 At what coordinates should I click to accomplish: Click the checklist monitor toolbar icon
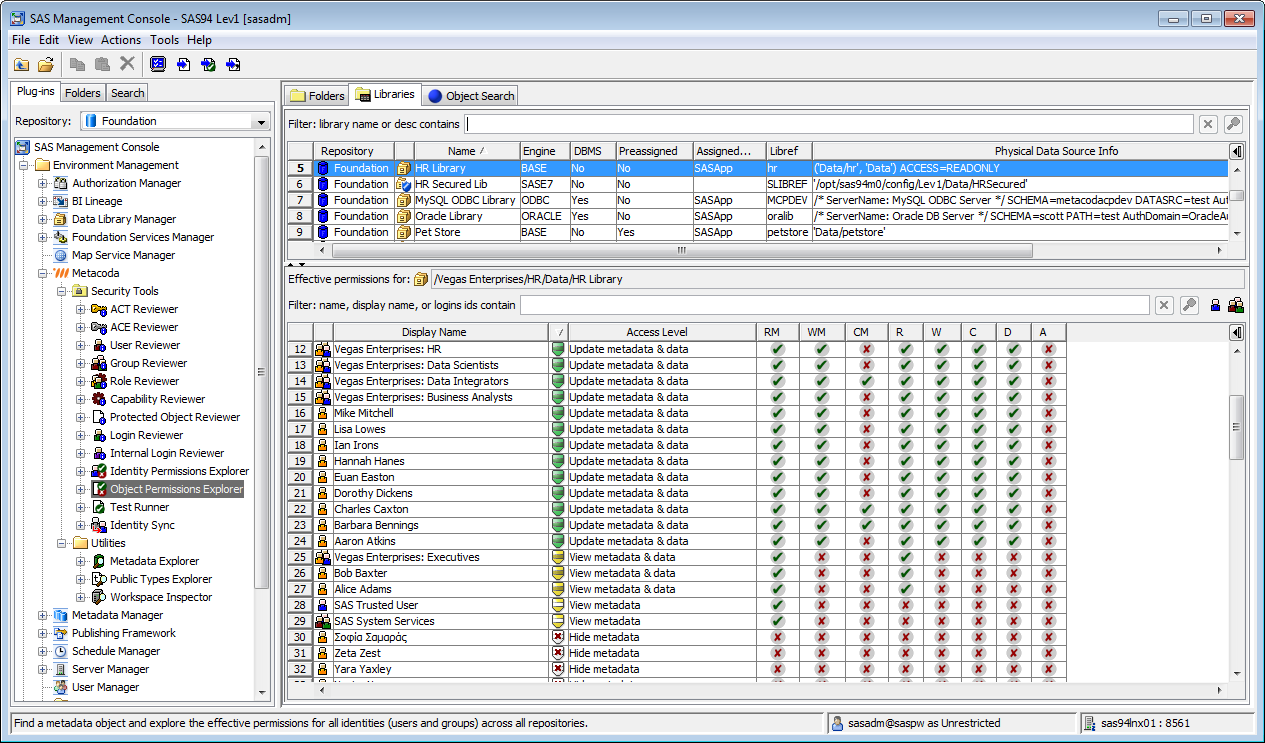tap(158, 65)
